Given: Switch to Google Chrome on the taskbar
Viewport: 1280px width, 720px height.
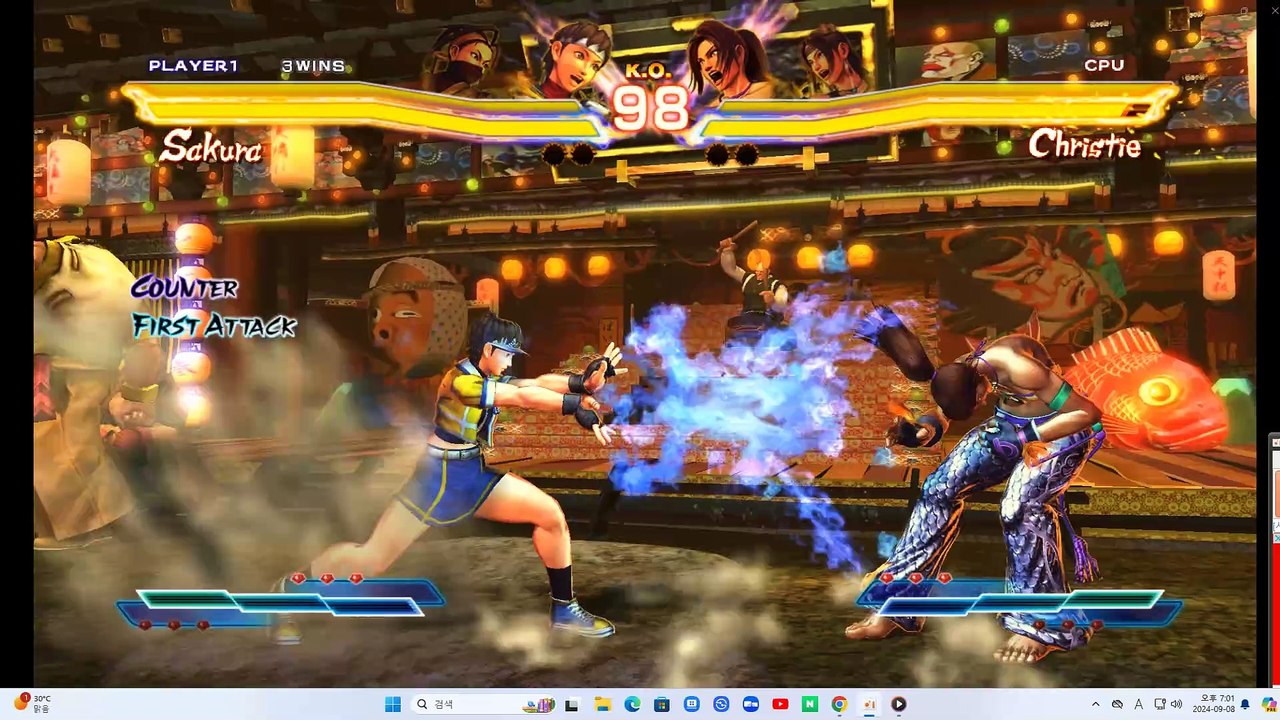Looking at the screenshot, I should click(x=839, y=704).
